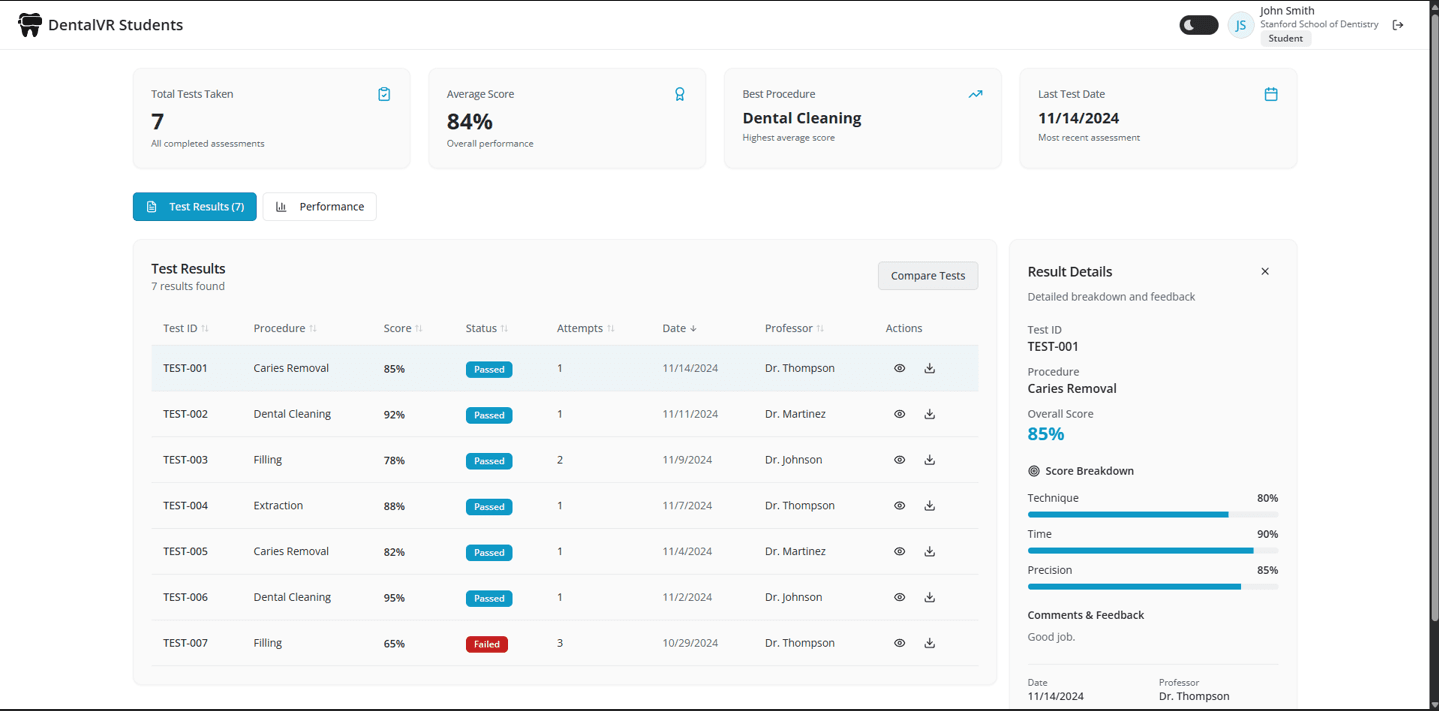Download TEST-001 result

tap(930, 368)
